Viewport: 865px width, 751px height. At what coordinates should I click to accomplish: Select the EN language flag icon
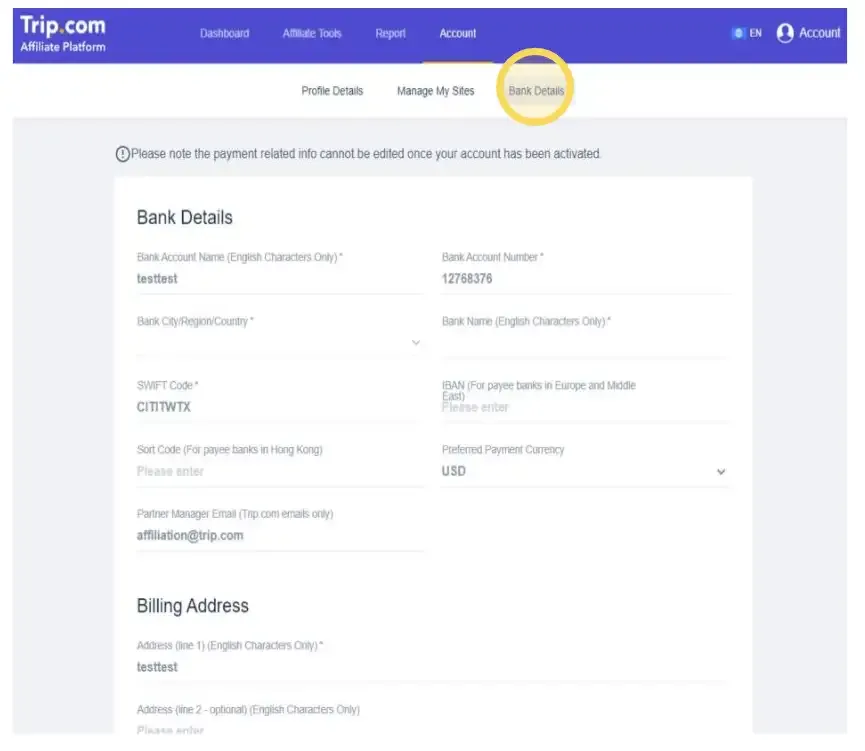pyautogui.click(x=738, y=32)
